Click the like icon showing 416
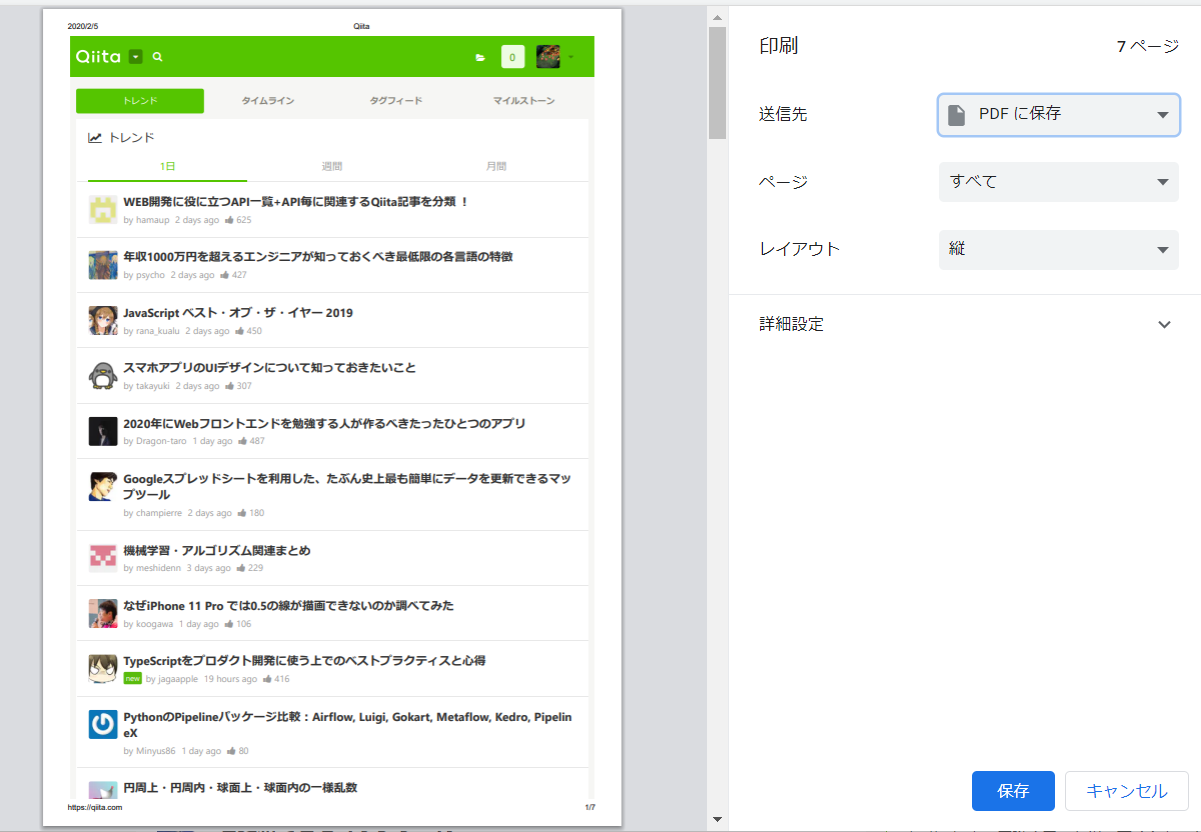Screen dimensions: 1201x832 tap(266, 679)
